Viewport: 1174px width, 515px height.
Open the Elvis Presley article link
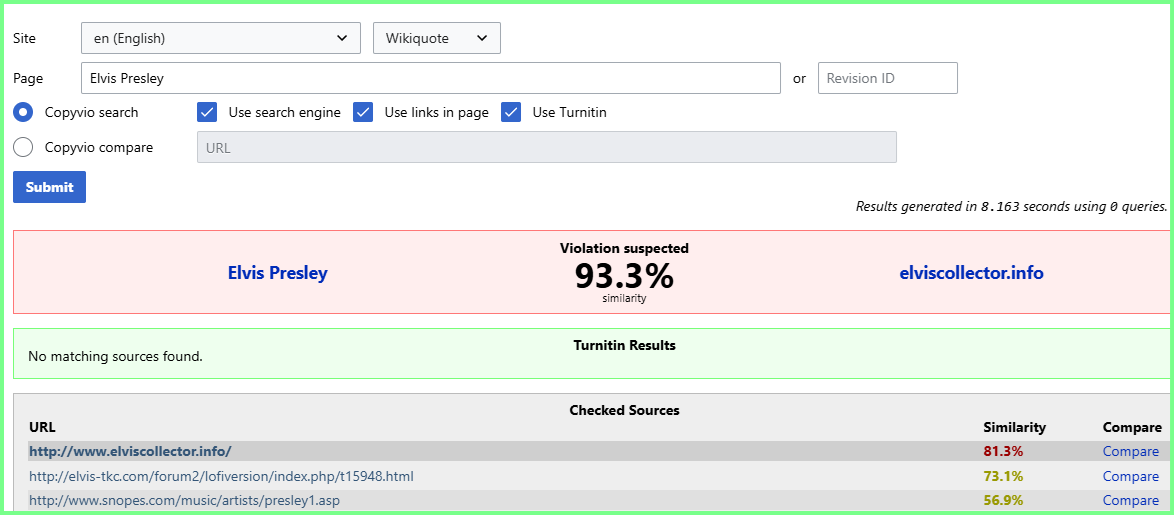pyautogui.click(x=278, y=273)
